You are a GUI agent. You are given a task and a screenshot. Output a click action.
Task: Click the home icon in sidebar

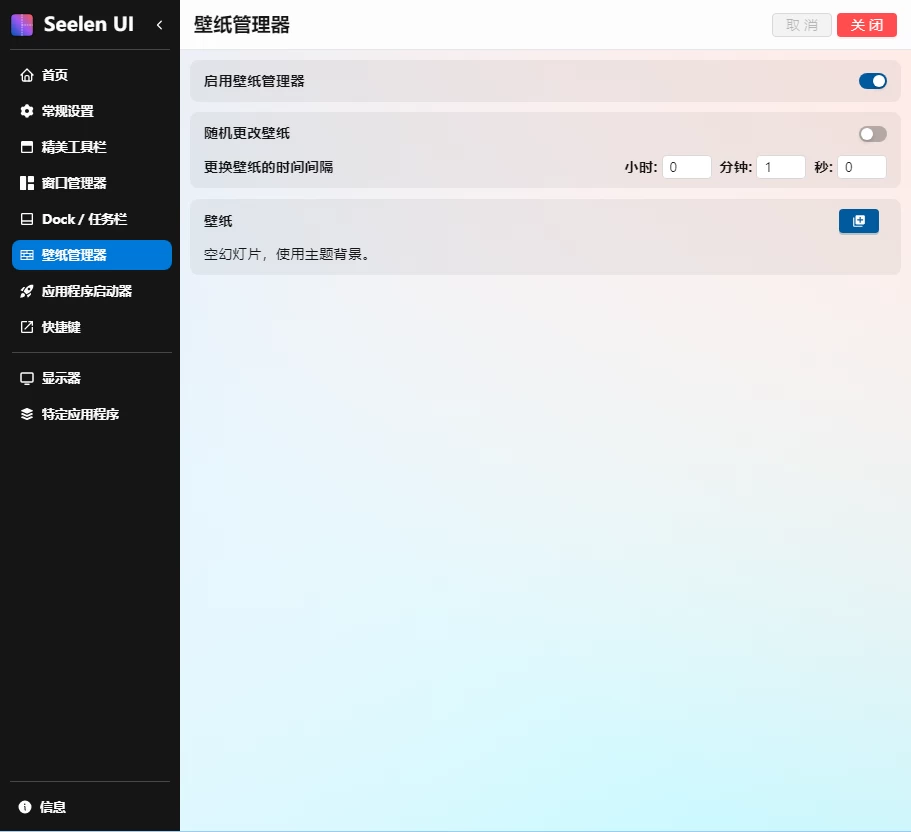click(27, 75)
